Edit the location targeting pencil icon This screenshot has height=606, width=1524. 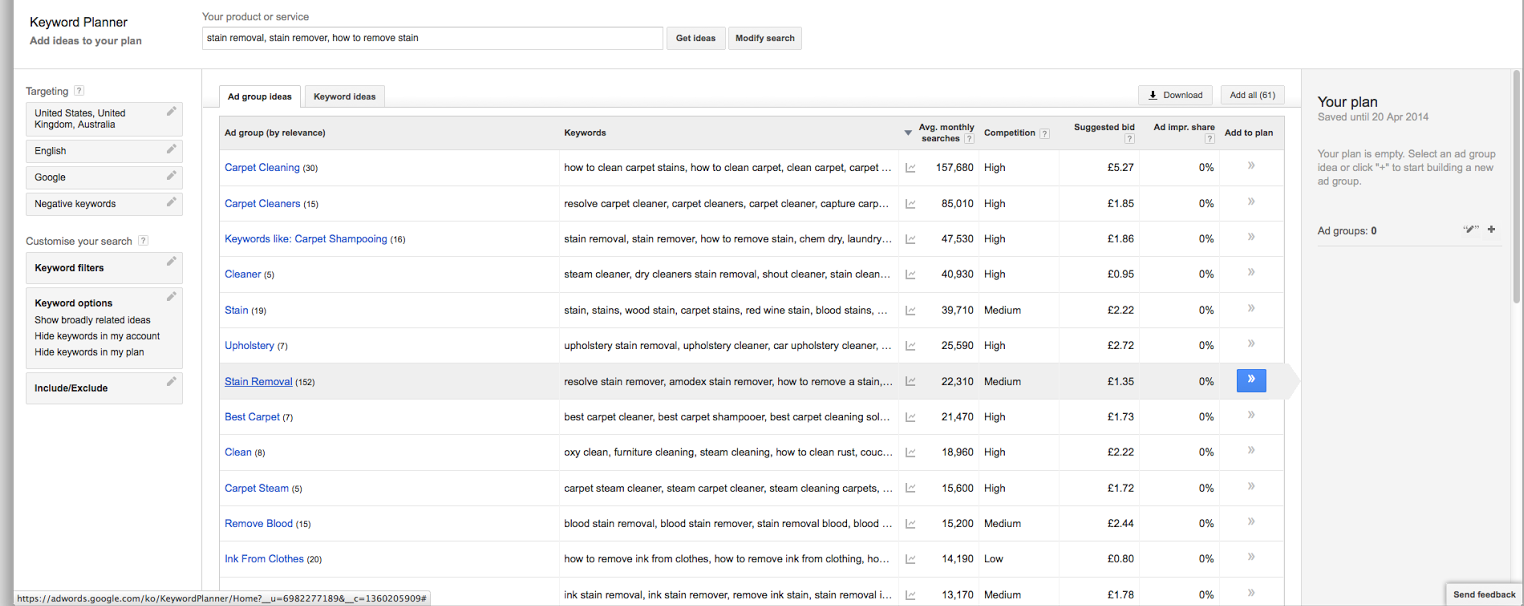[x=172, y=112]
